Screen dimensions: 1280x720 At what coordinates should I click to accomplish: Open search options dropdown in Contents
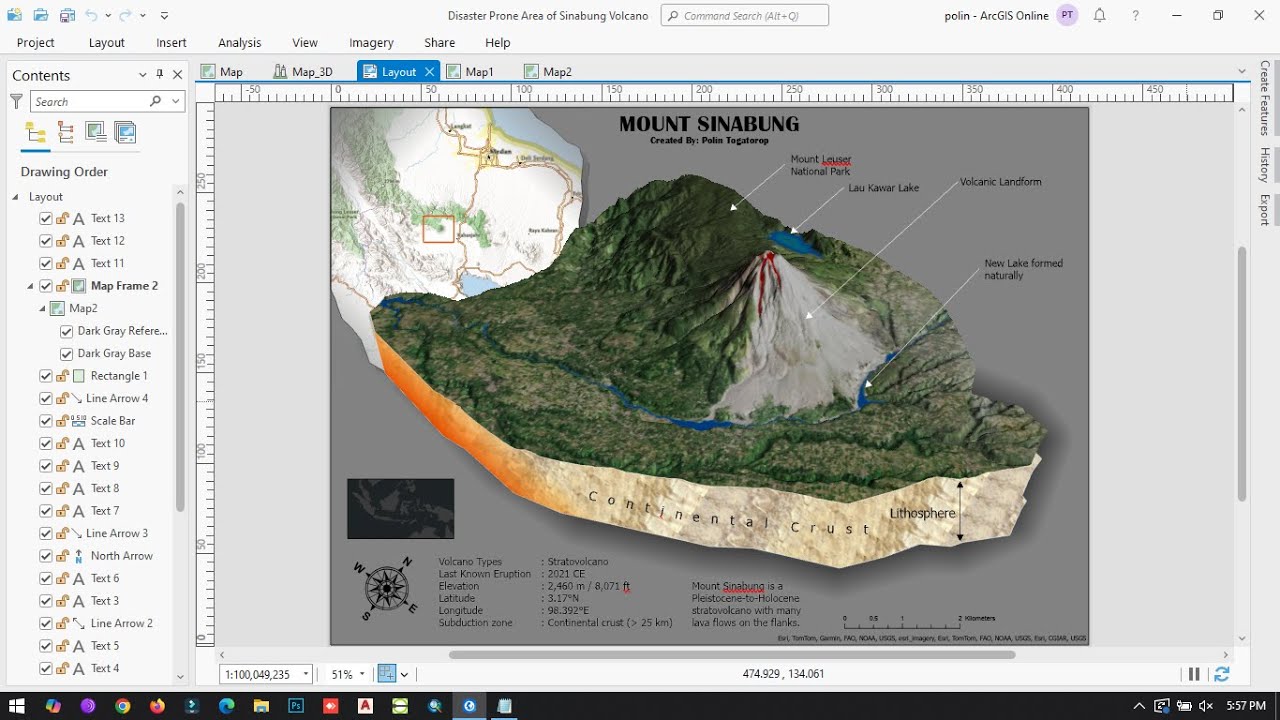[x=176, y=101]
